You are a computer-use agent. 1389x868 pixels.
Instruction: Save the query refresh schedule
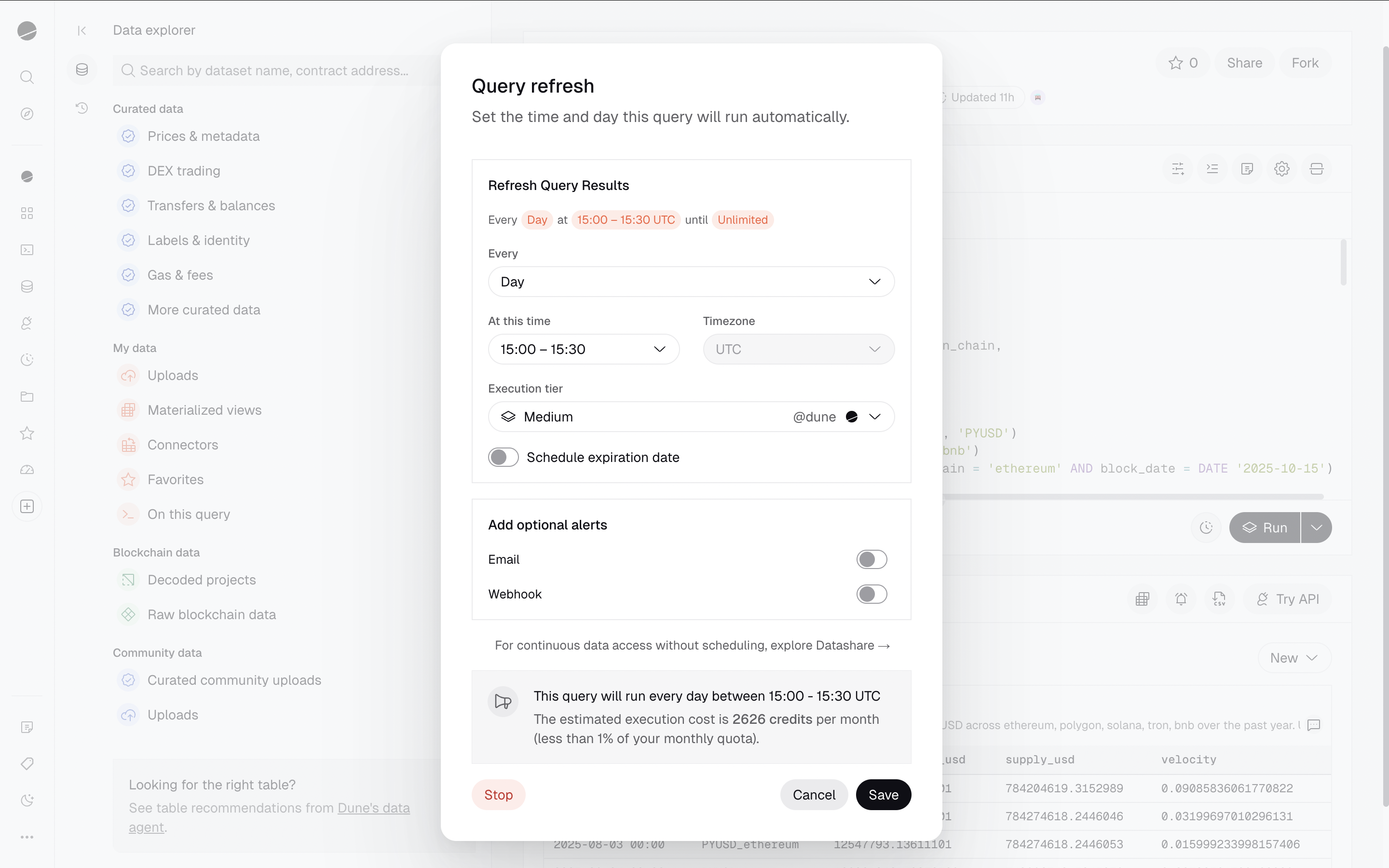click(x=883, y=795)
